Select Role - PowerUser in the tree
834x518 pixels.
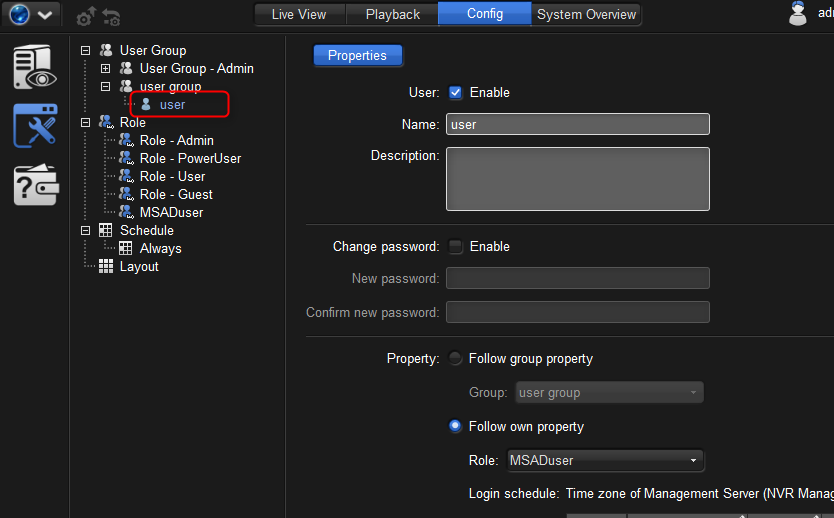click(x=190, y=158)
